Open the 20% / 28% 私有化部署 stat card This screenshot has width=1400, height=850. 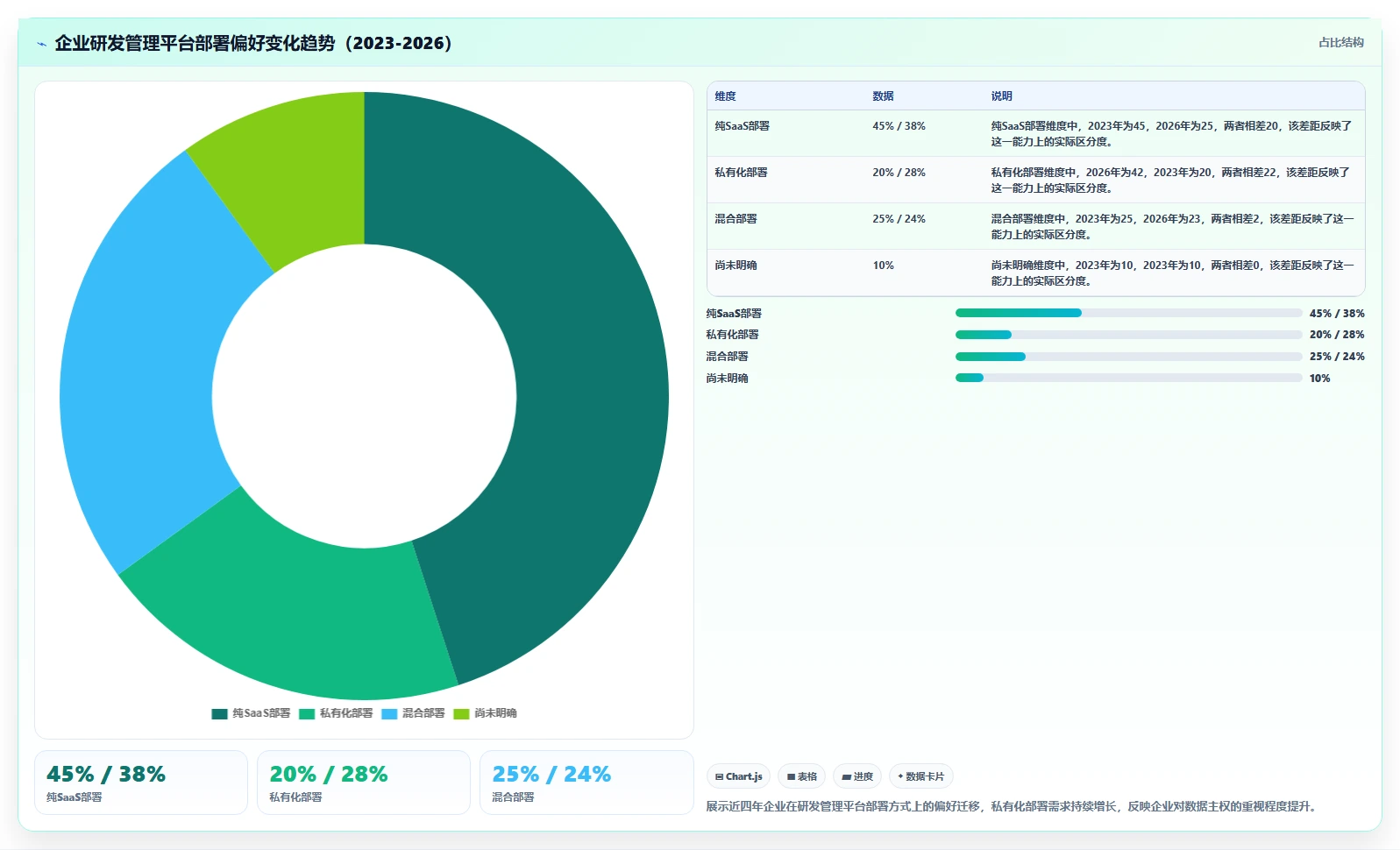364,783
